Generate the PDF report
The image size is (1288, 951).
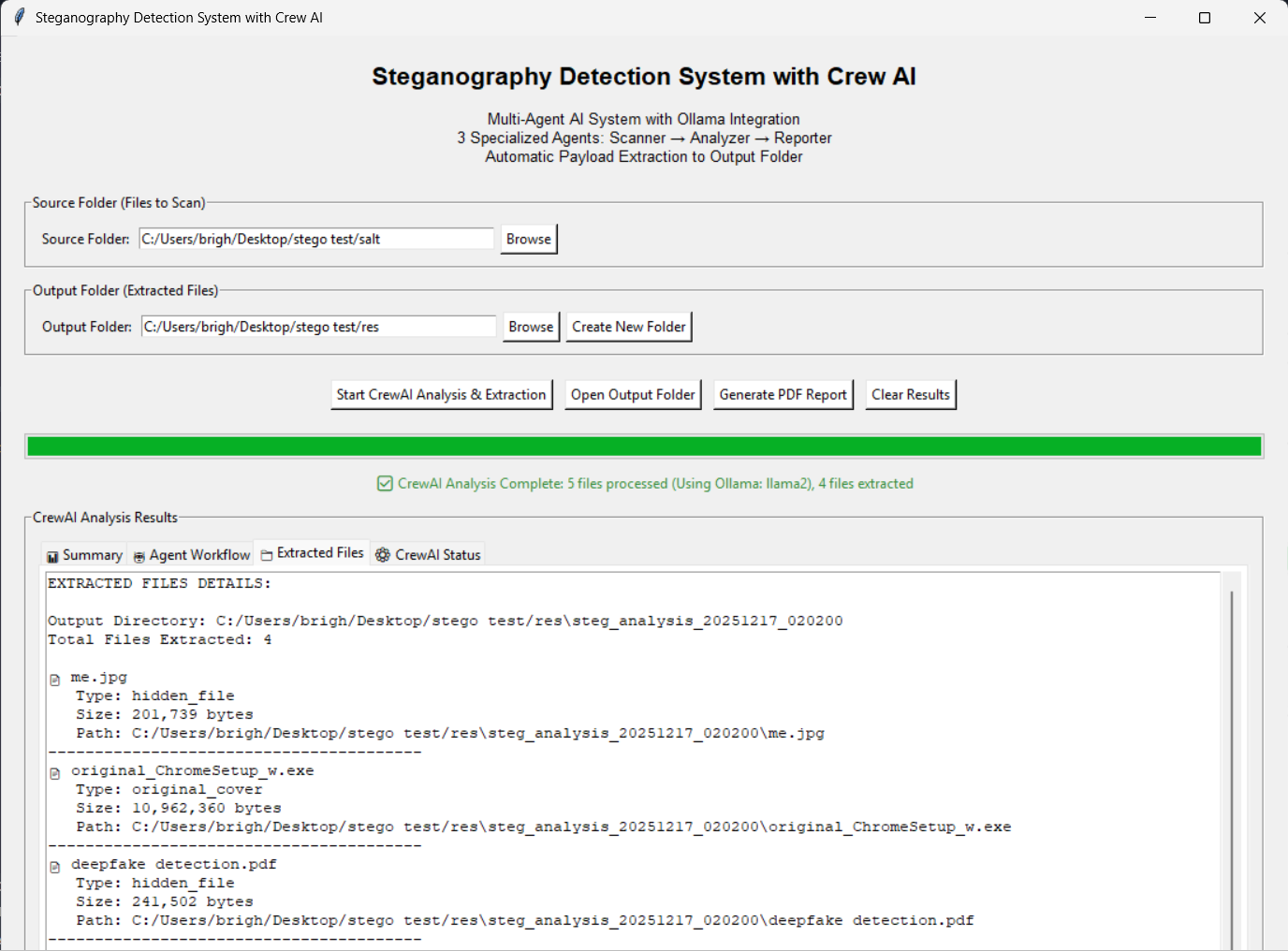click(x=783, y=395)
